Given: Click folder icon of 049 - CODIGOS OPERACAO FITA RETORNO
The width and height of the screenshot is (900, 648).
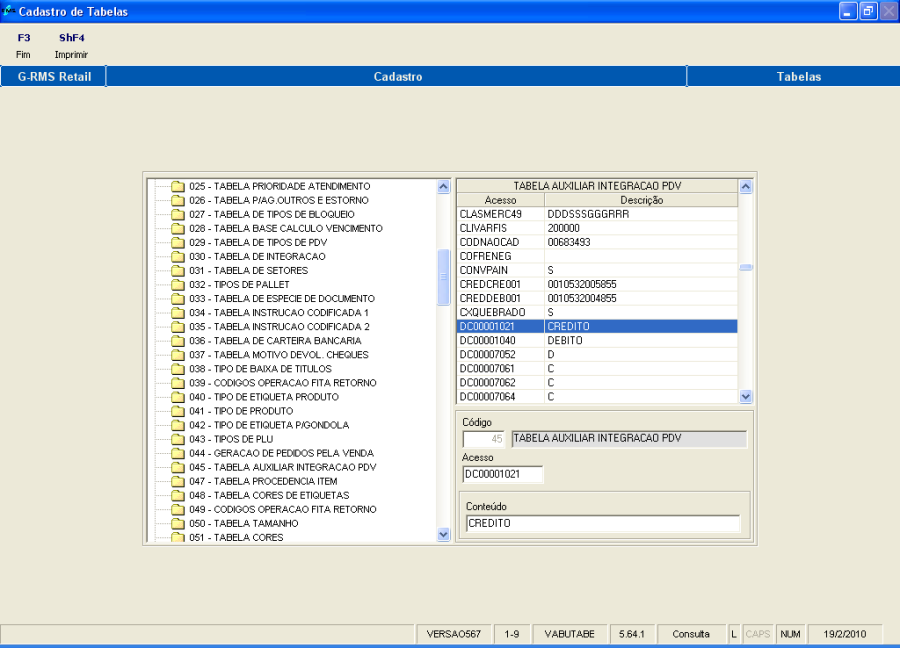Looking at the screenshot, I should [x=178, y=510].
